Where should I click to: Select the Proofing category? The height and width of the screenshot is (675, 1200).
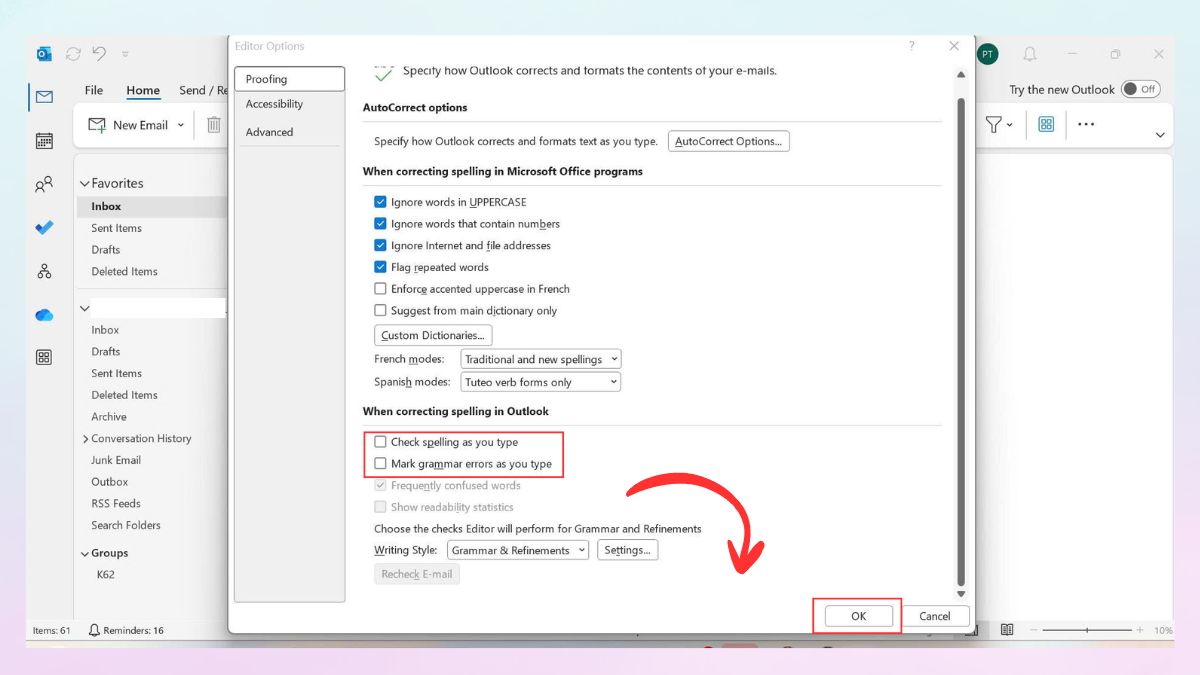point(289,79)
